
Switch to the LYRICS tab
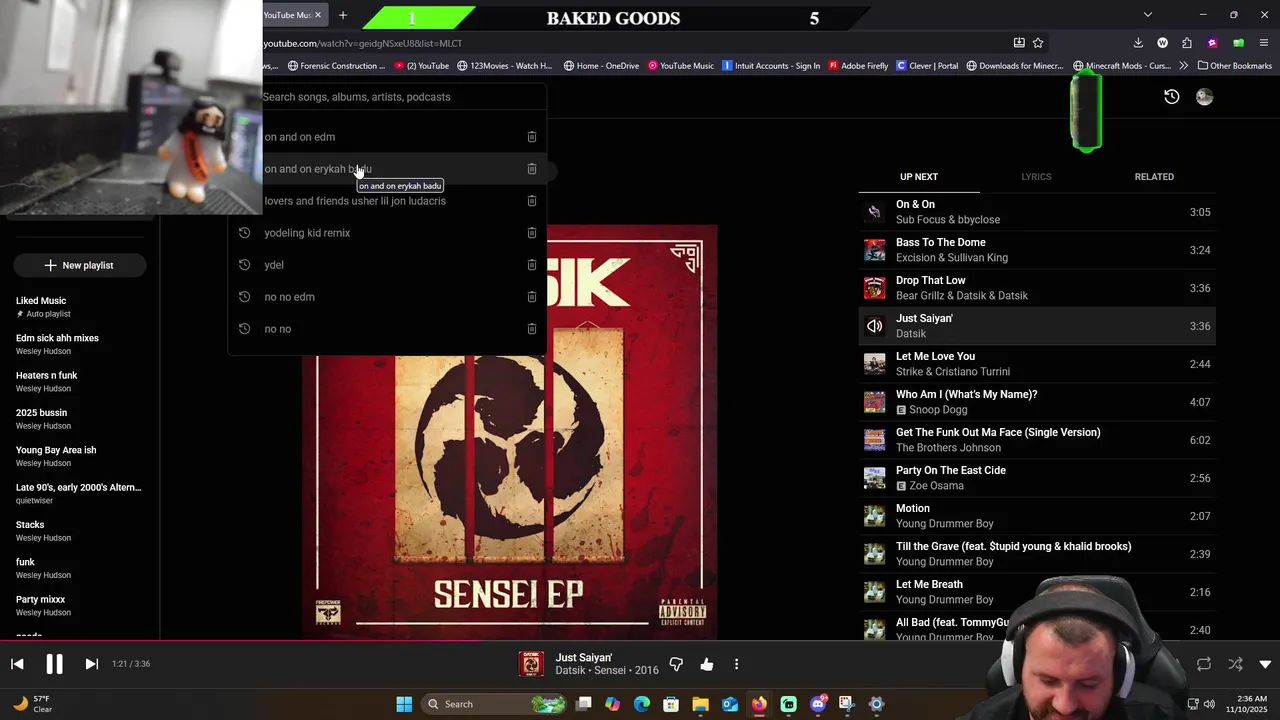pyautogui.click(x=1036, y=177)
